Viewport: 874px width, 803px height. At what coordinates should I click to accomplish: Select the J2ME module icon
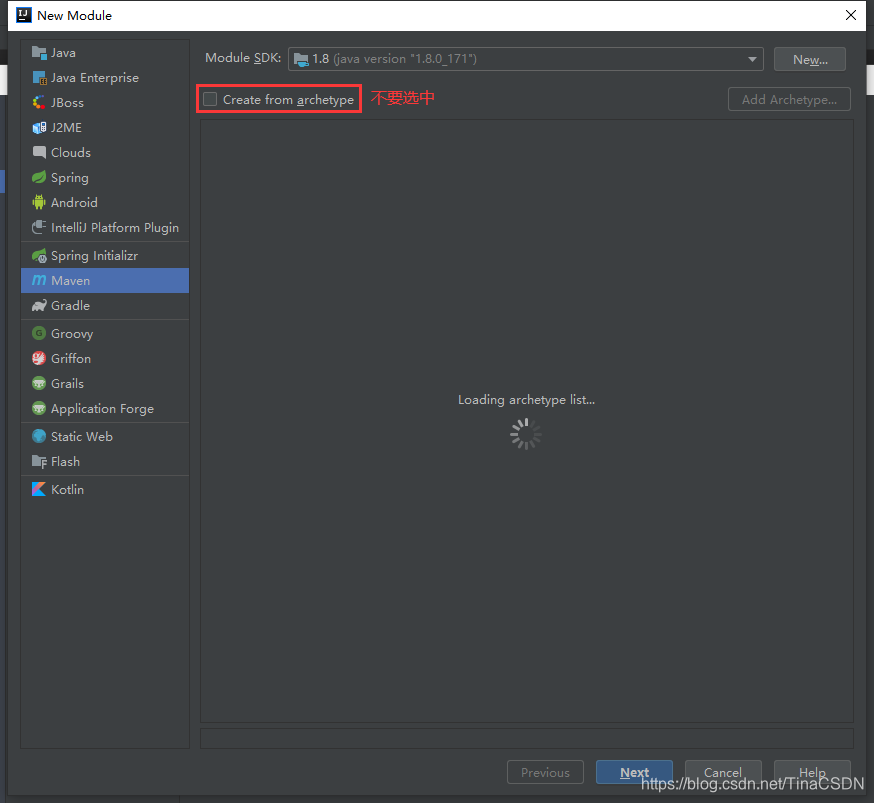coord(39,128)
